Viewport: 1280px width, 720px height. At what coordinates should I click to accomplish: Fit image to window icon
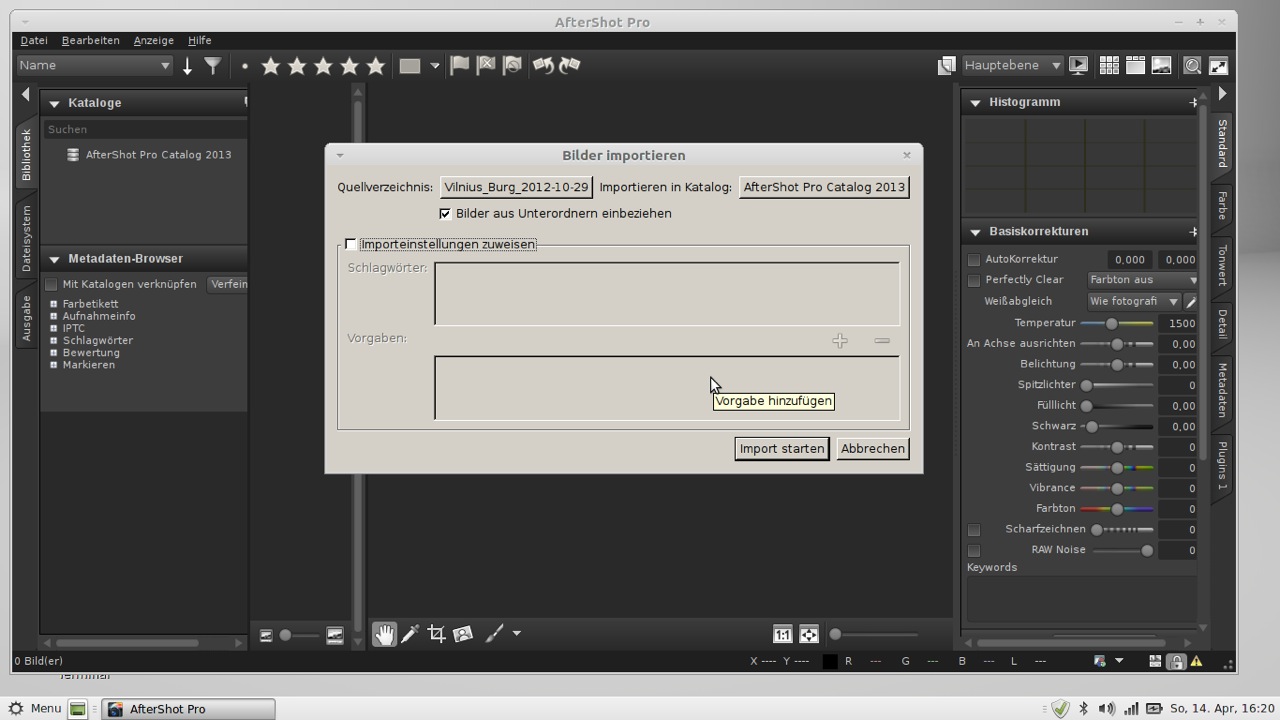pyautogui.click(x=808, y=634)
